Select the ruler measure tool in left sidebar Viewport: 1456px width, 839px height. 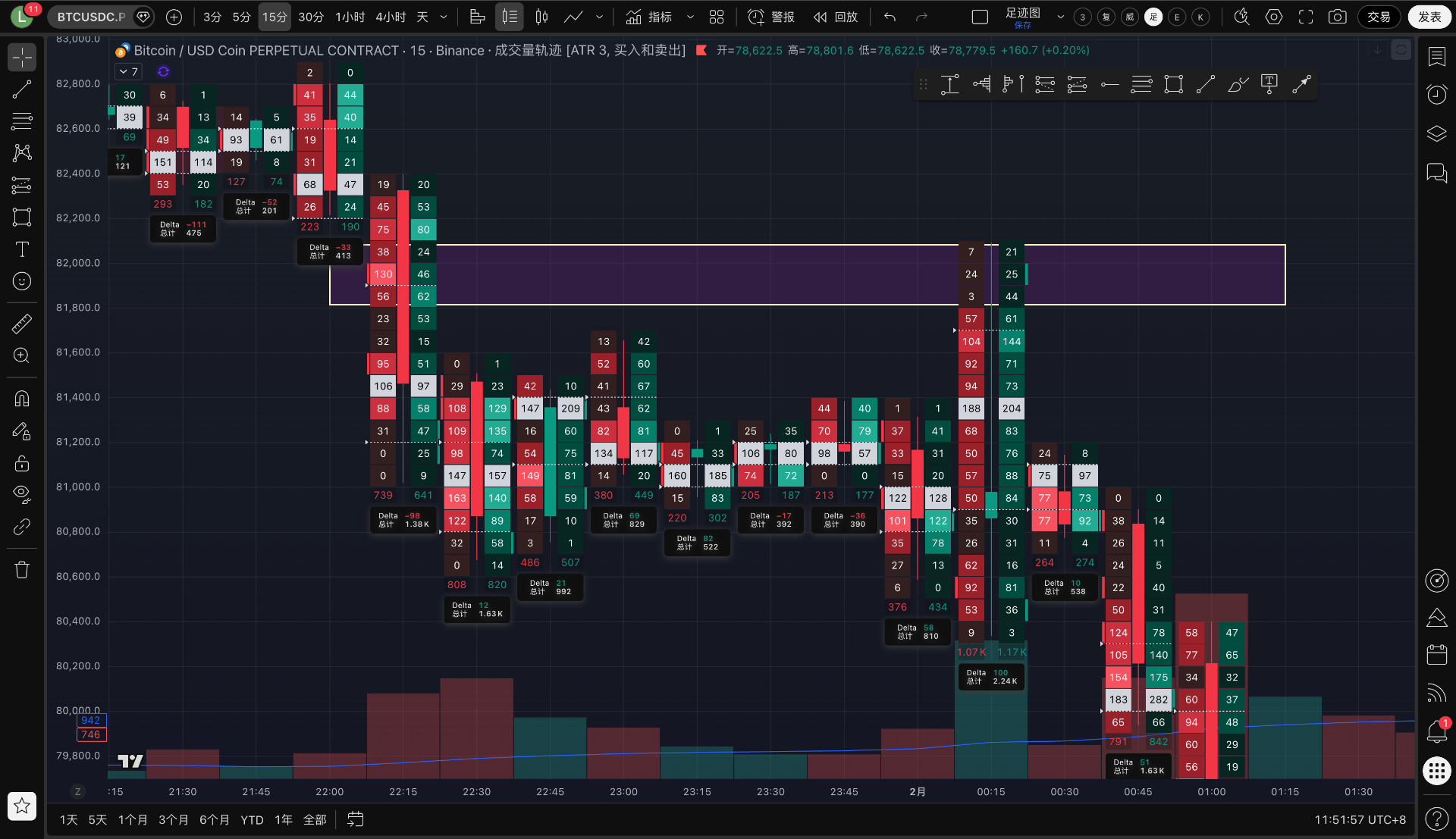(22, 324)
